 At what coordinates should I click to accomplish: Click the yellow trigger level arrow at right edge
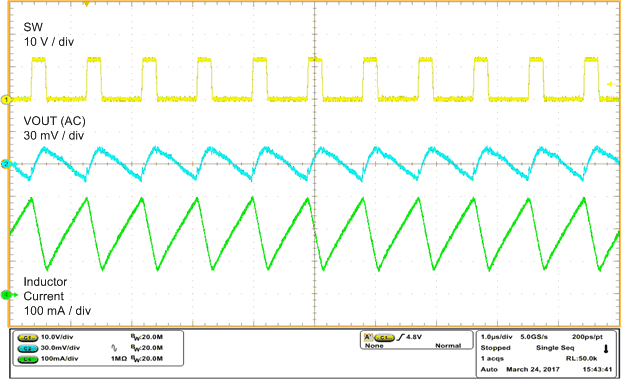coord(613,84)
